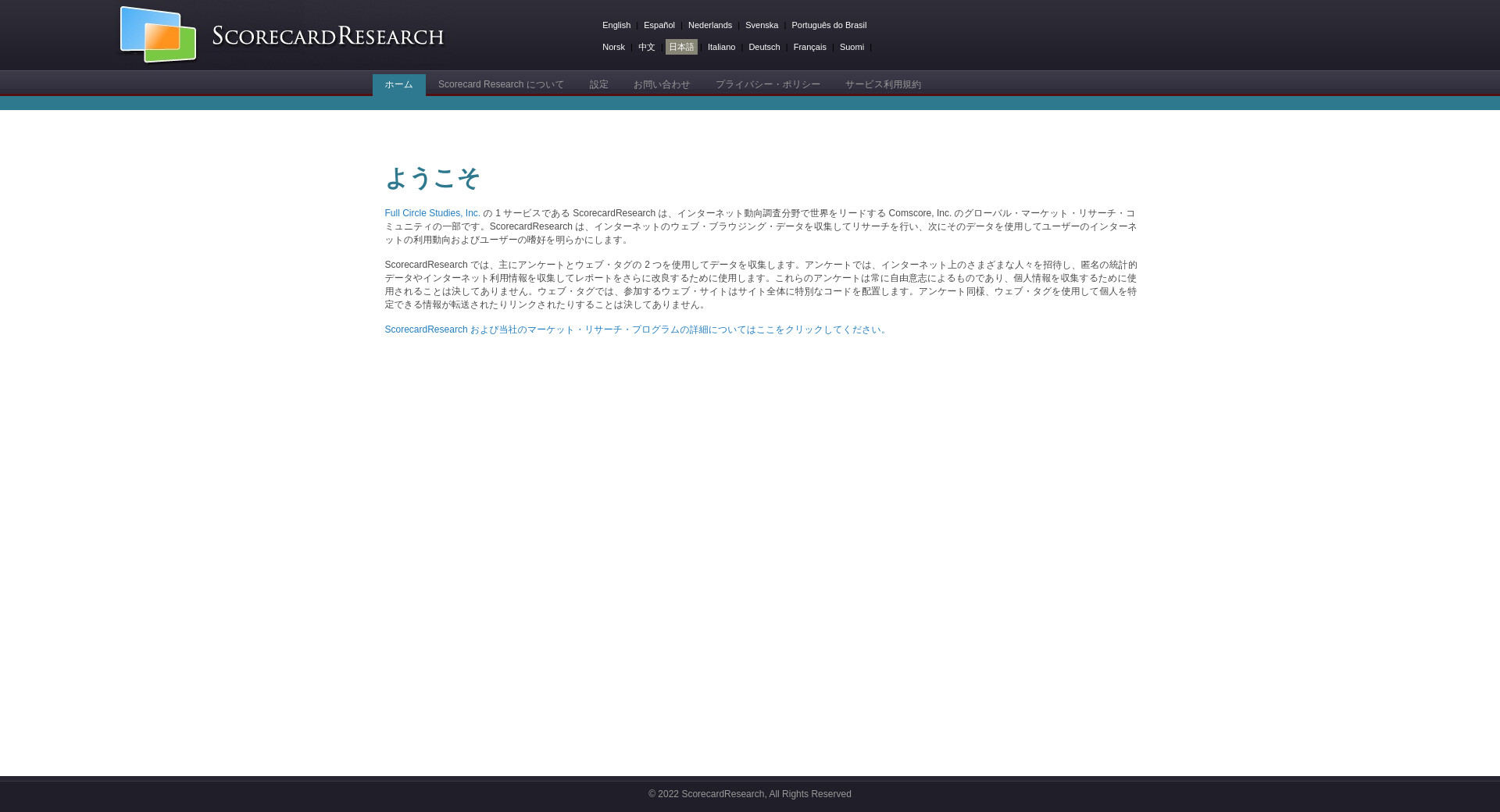Change language to Norsk

coord(613,47)
